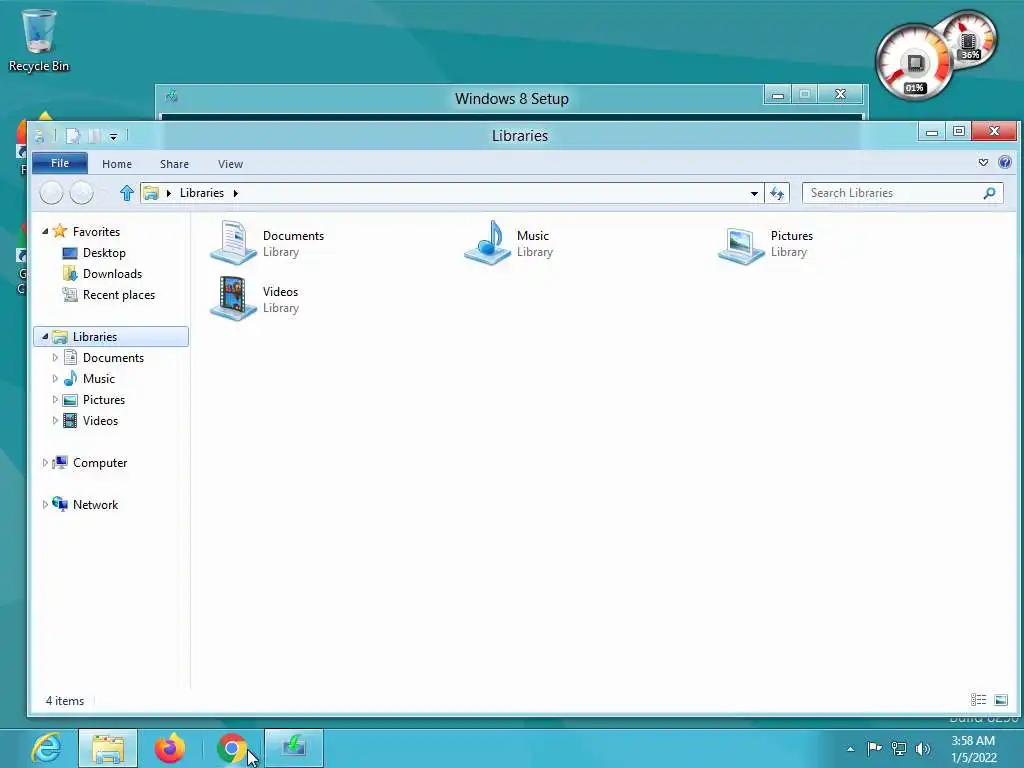Open the View ribbon tab
This screenshot has height=768, width=1024.
231,164
